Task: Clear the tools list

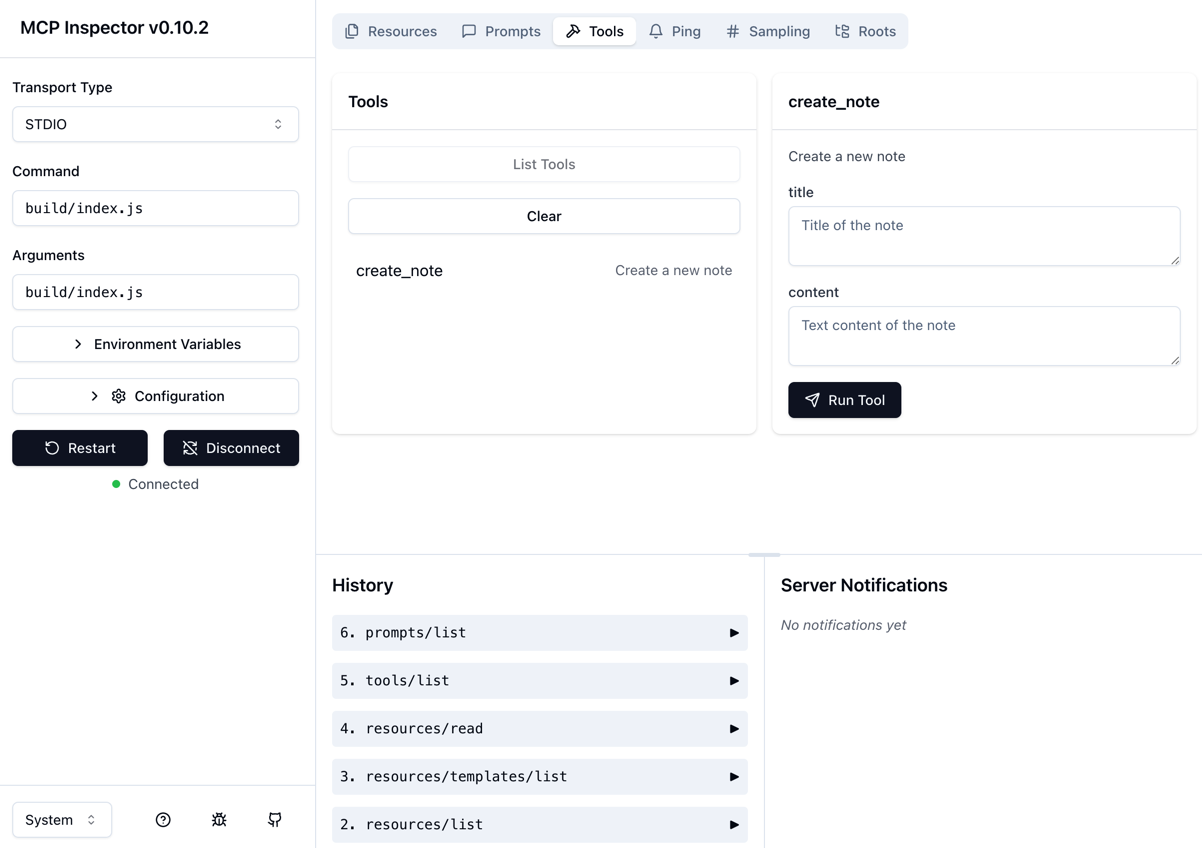Action: click(544, 216)
